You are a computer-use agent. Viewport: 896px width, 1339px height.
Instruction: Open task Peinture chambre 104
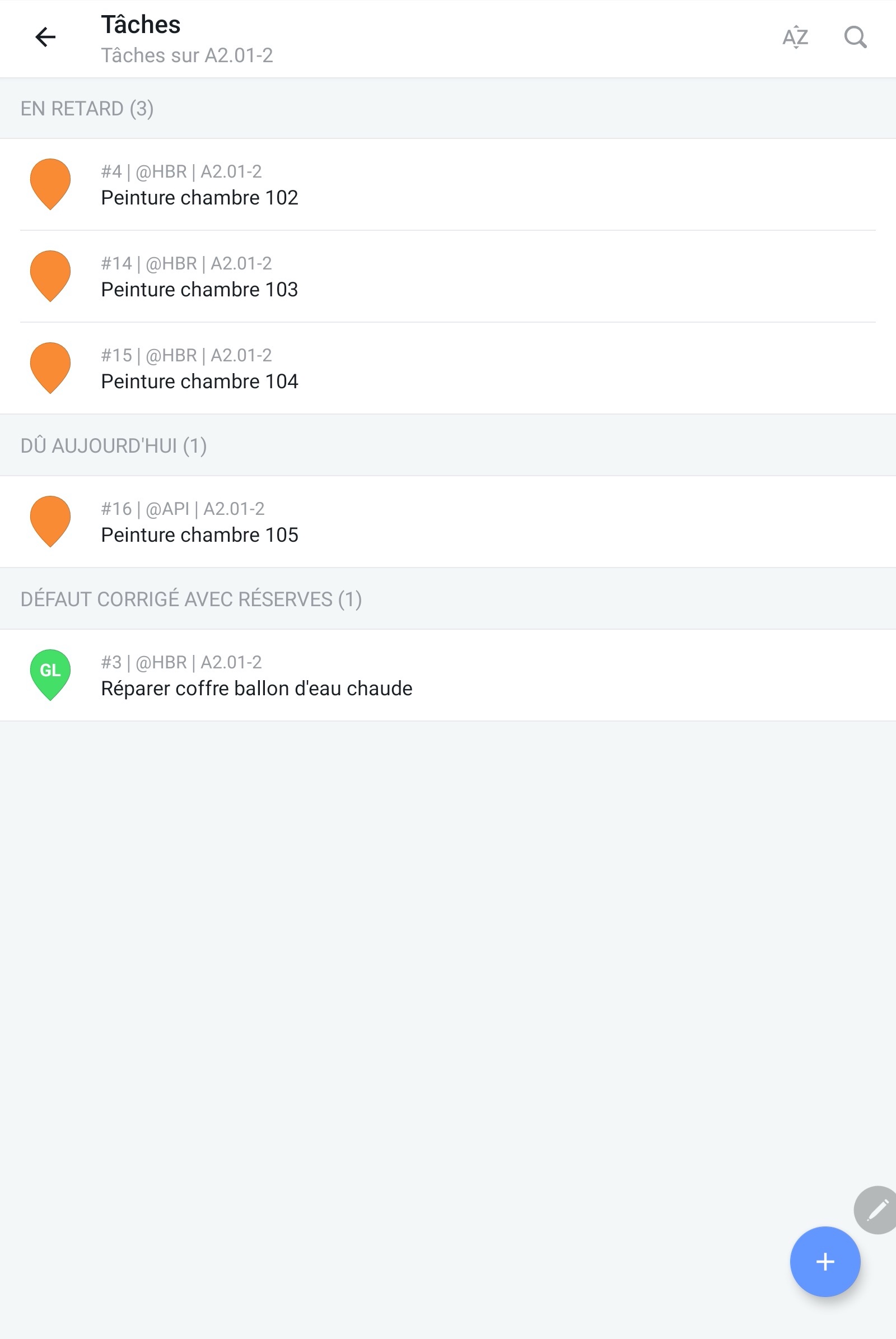click(448, 368)
